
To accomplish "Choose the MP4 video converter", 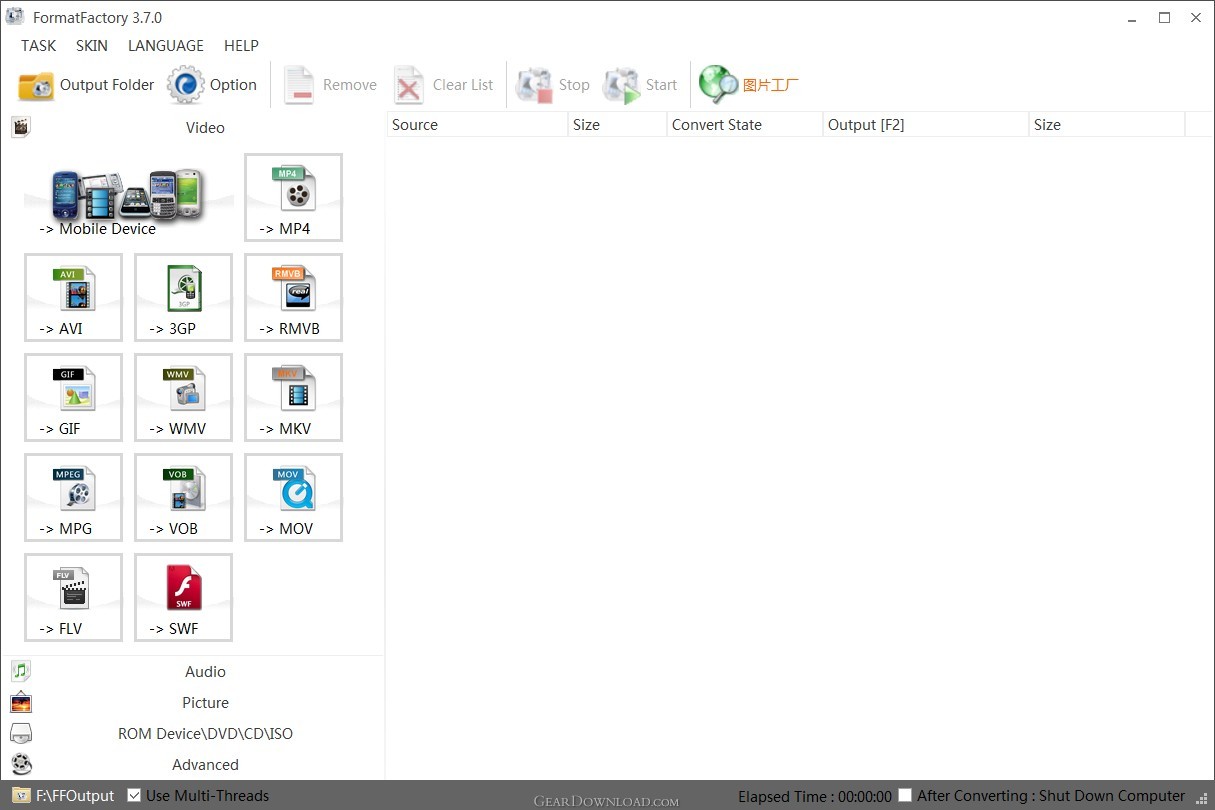I will [293, 197].
